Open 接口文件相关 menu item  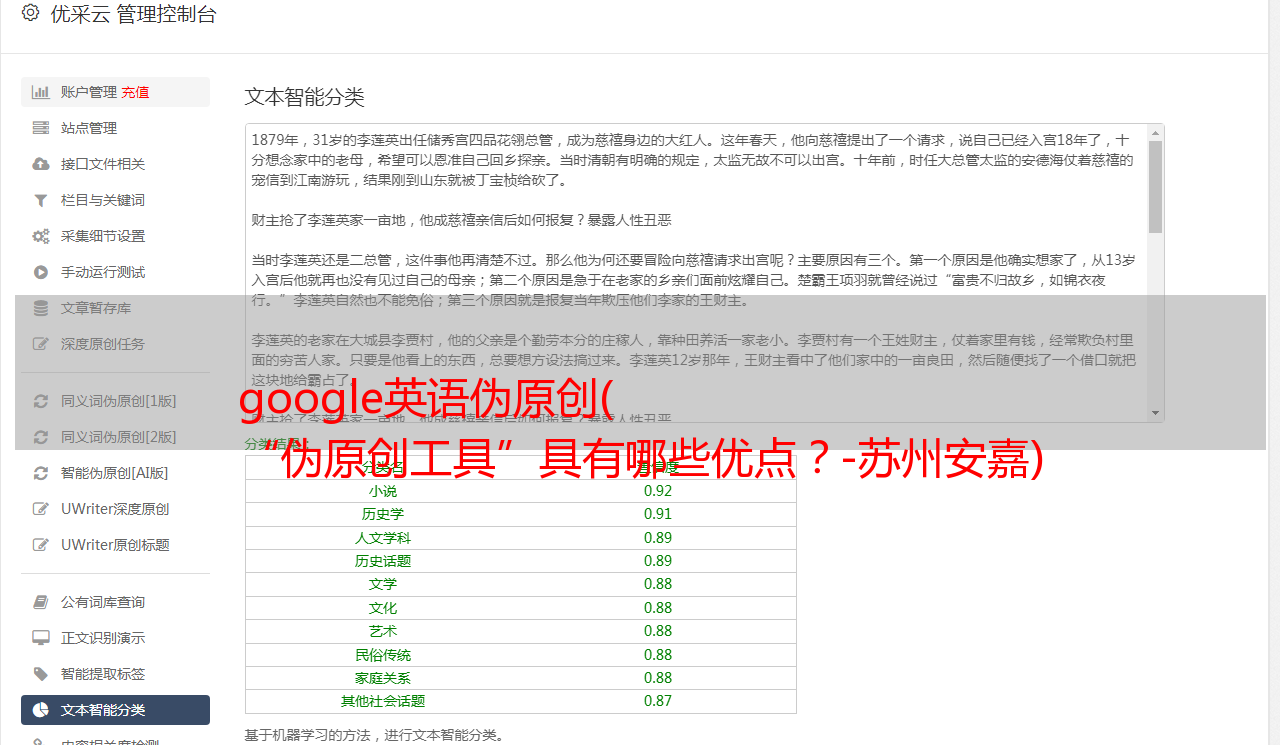coord(115,164)
